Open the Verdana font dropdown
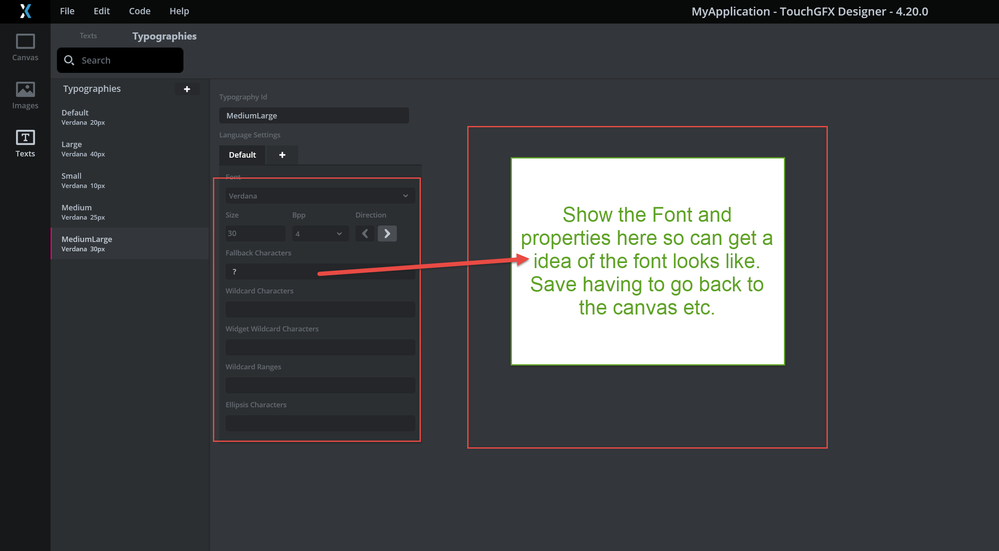This screenshot has height=551, width=999. click(320, 196)
